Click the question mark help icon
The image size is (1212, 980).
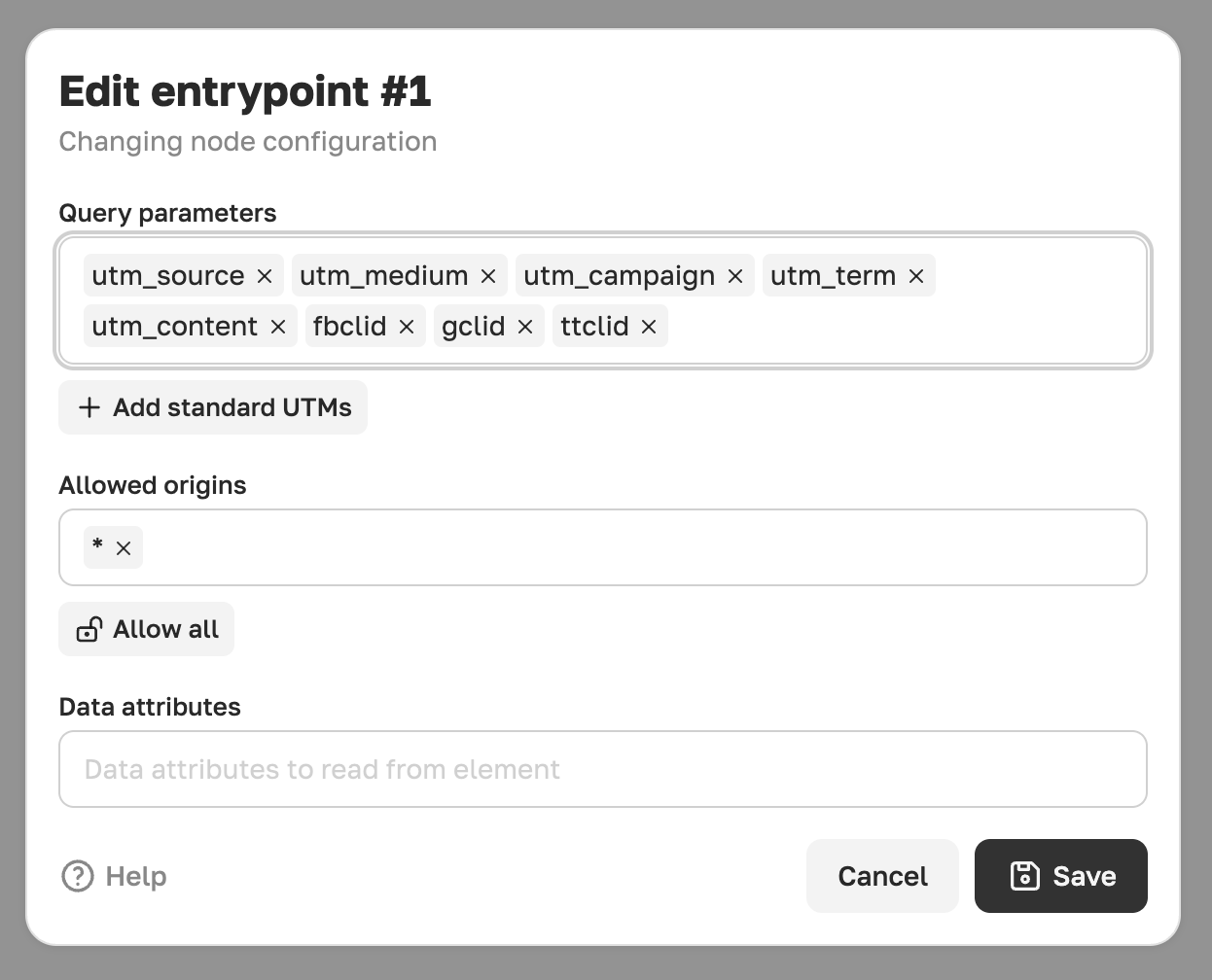point(78,876)
